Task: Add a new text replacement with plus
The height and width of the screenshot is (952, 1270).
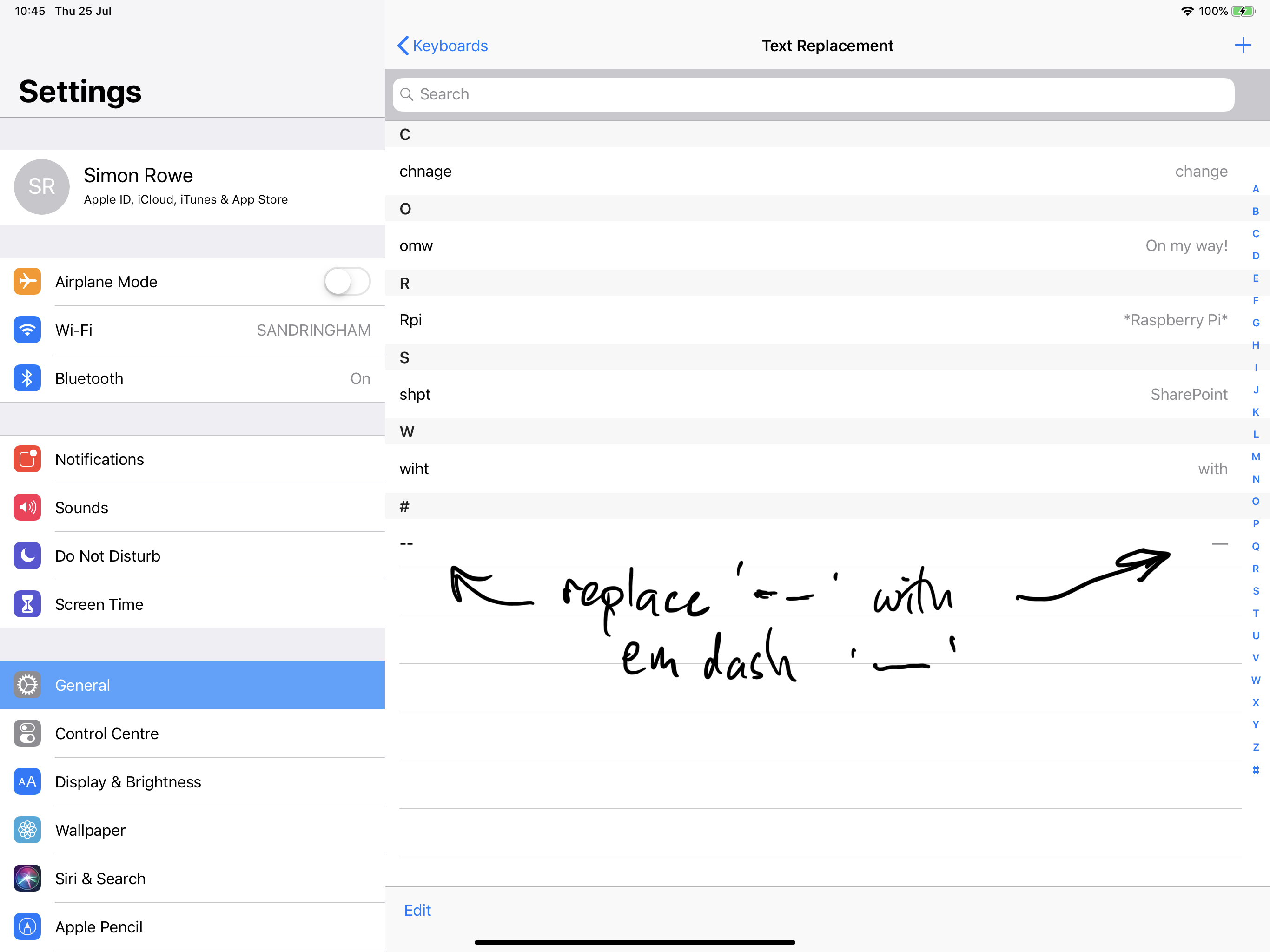Action: click(1243, 46)
